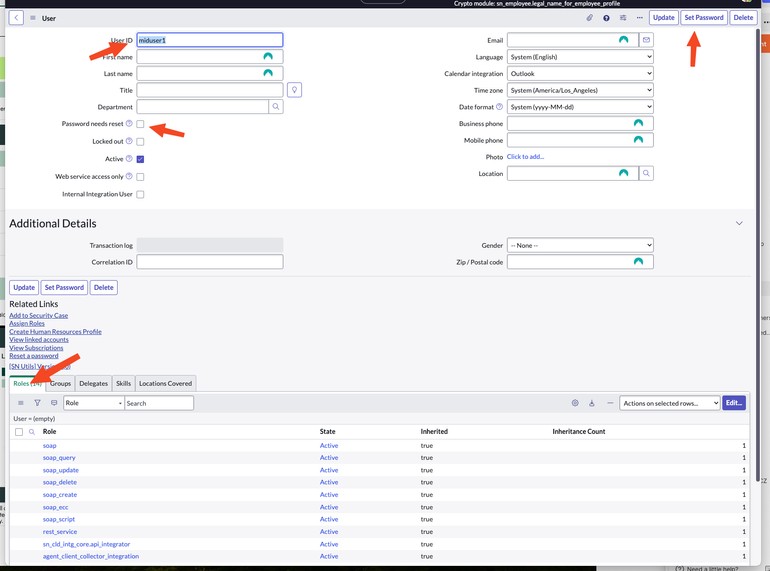Click the Roles list activity stream icon
The width and height of the screenshot is (770, 571).
tap(54, 403)
